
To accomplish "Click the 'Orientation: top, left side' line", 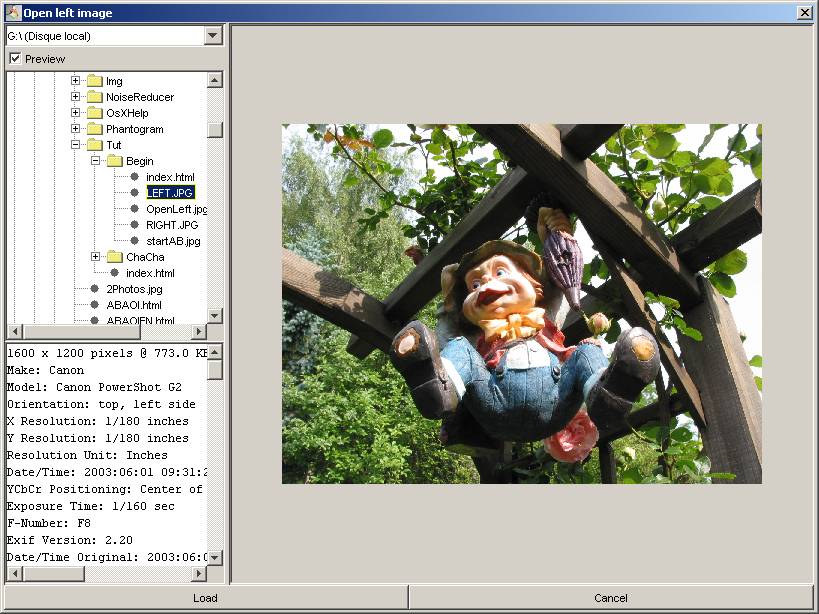I will click(x=101, y=404).
